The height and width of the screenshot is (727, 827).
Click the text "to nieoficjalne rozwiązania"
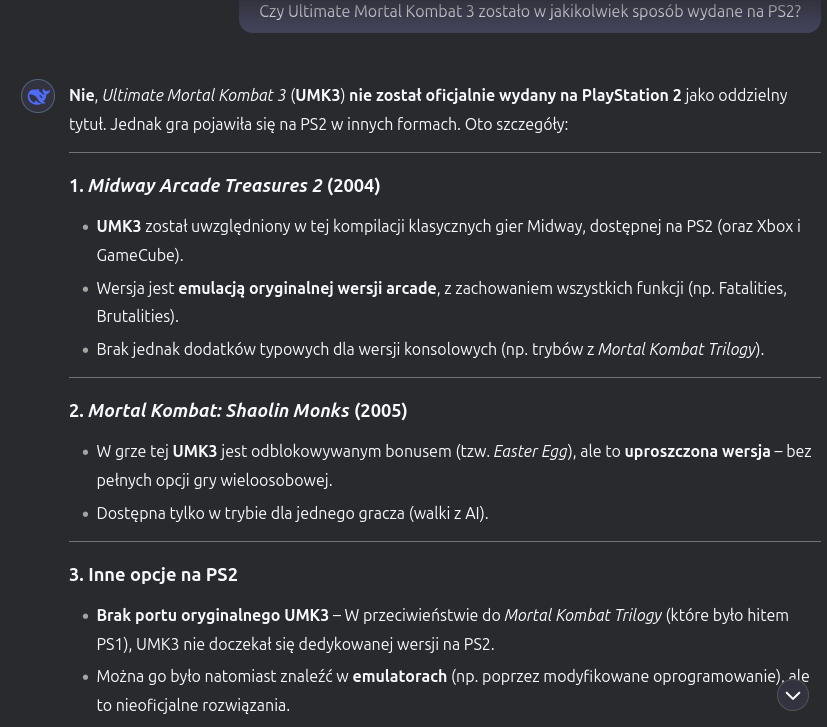coord(193,706)
